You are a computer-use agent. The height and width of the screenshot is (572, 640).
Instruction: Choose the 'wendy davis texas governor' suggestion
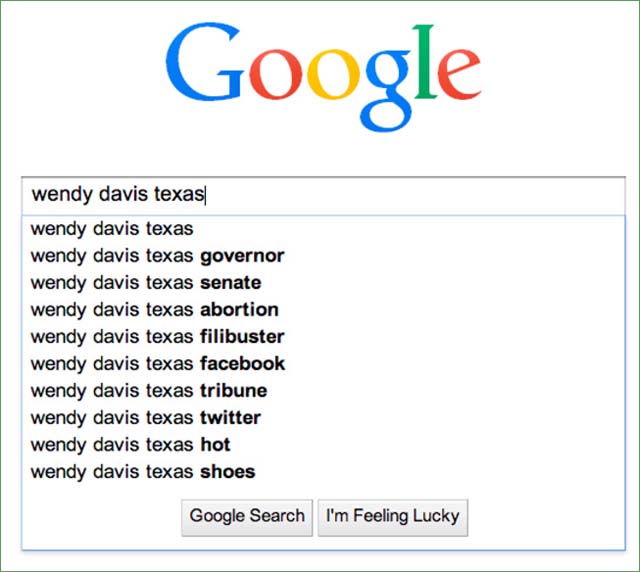click(x=157, y=256)
